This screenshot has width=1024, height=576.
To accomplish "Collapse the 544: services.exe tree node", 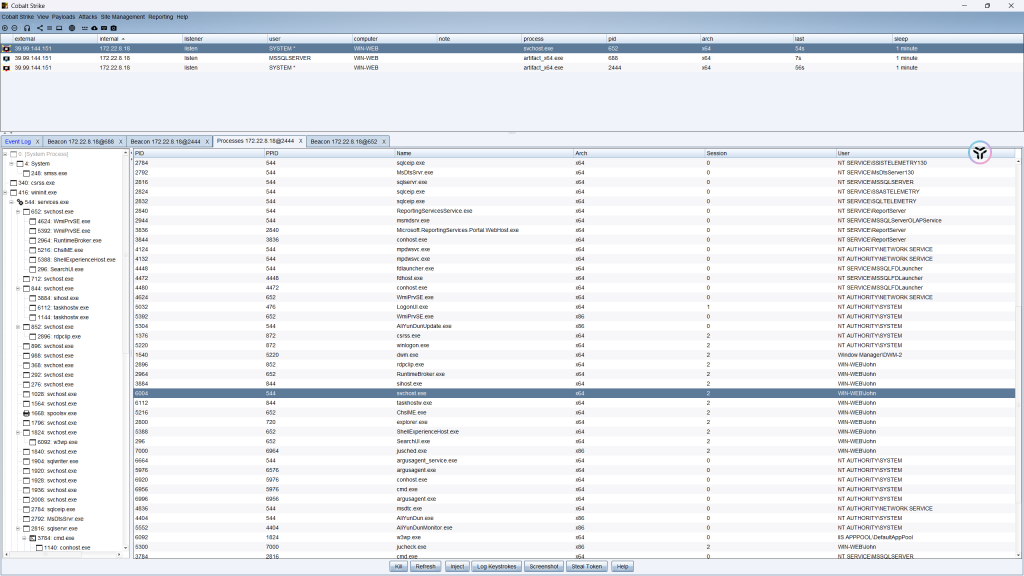I will point(12,202).
